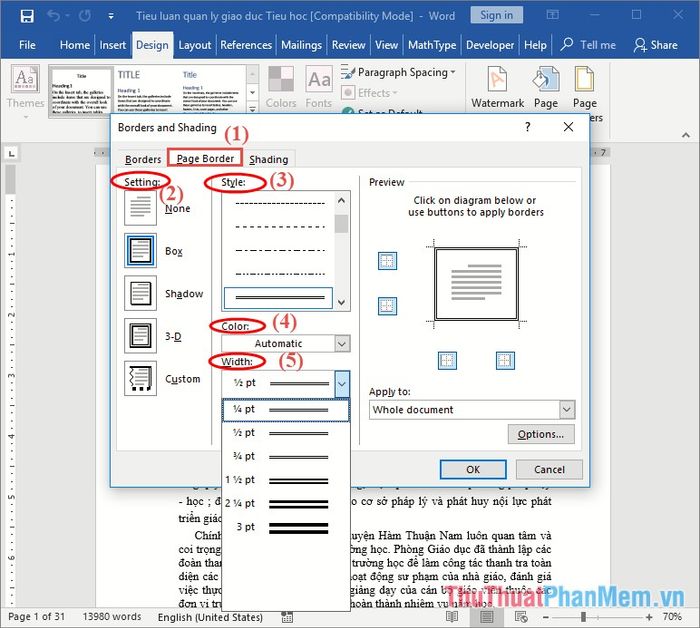
Task: Click the Width dropdown arrow
Action: click(x=342, y=383)
